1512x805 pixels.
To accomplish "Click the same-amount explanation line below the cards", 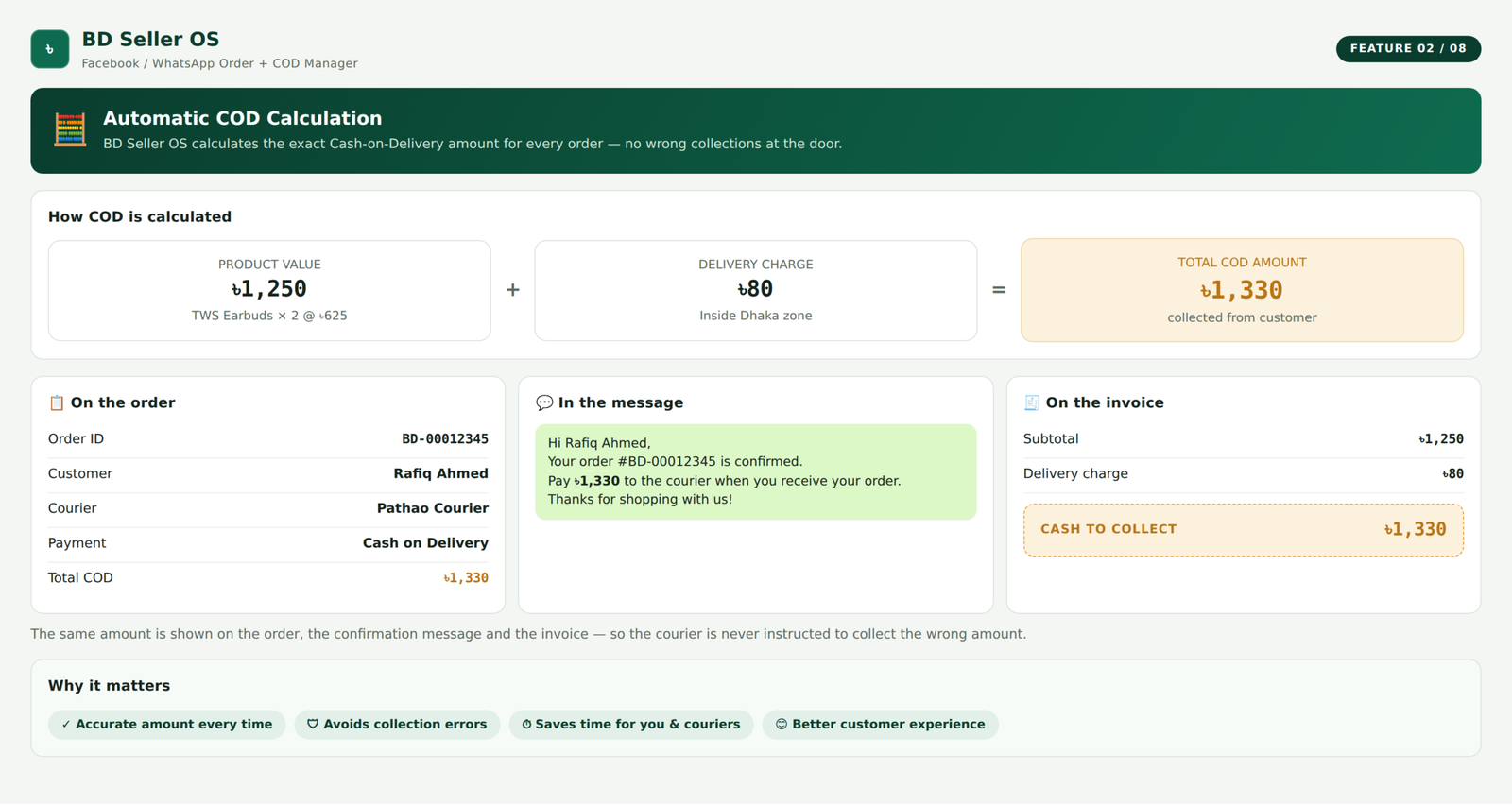I will pyautogui.click(x=528, y=634).
